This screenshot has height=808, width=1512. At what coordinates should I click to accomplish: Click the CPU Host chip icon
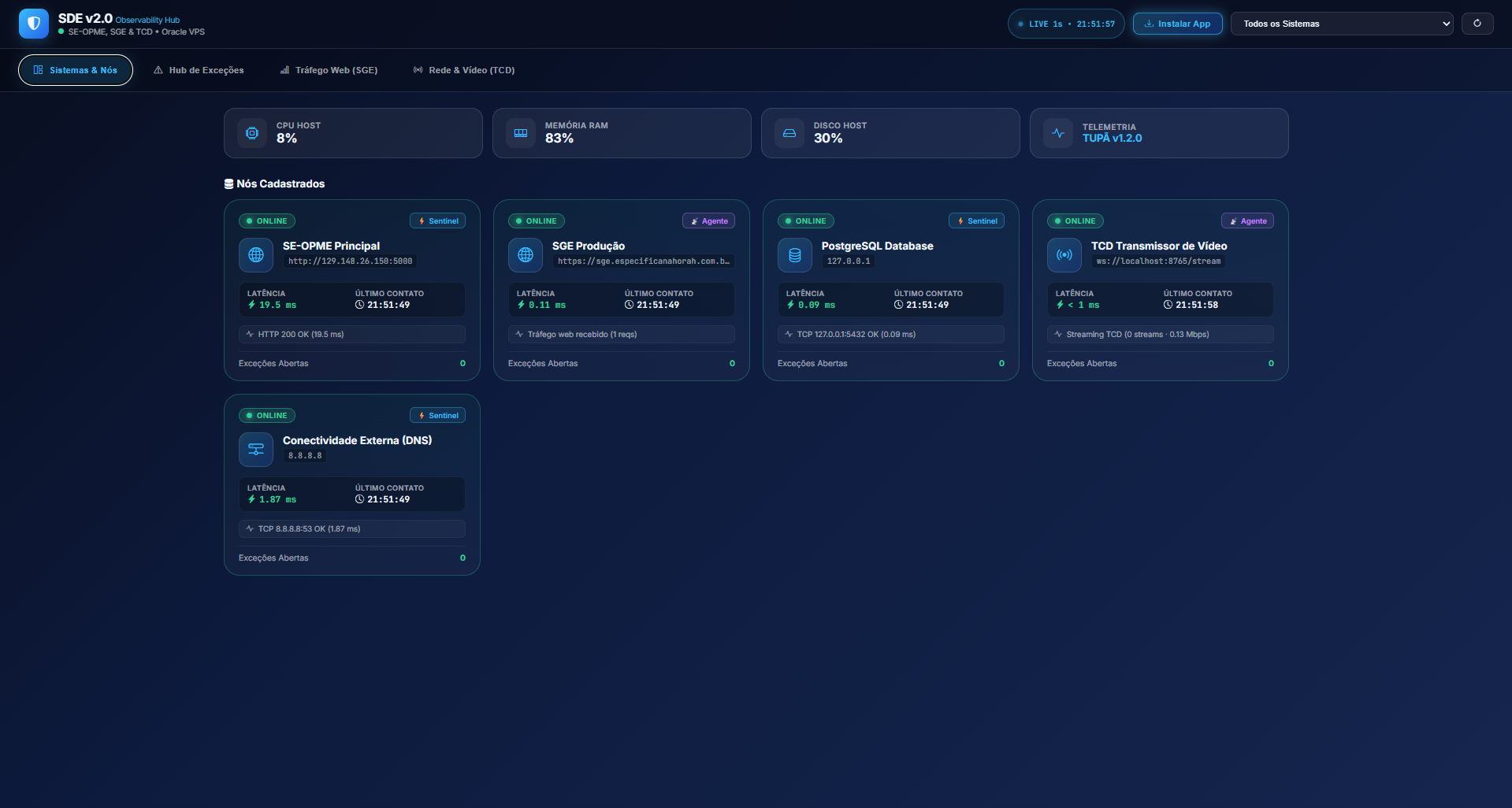(252, 133)
